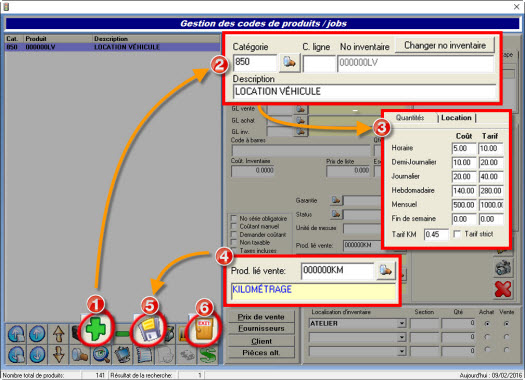Expand the ATELIER location dropdown

(401, 323)
